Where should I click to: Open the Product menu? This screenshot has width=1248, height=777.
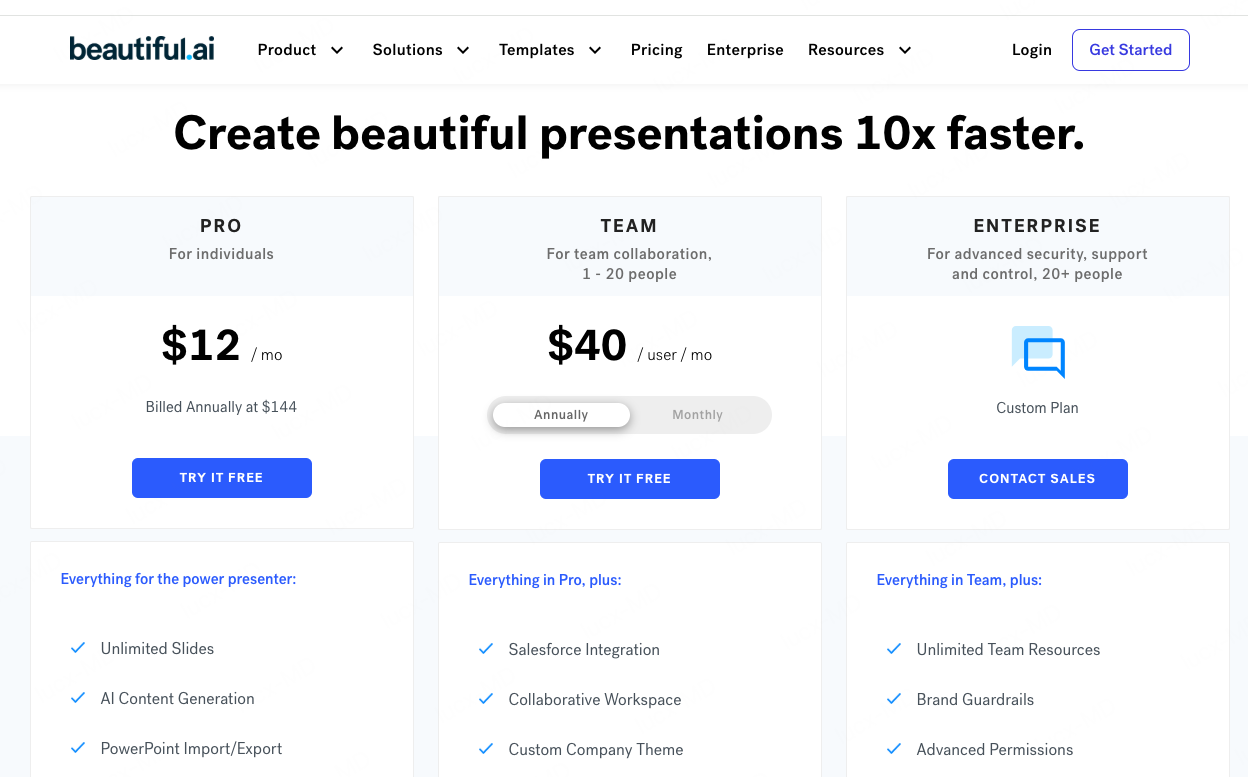[287, 50]
